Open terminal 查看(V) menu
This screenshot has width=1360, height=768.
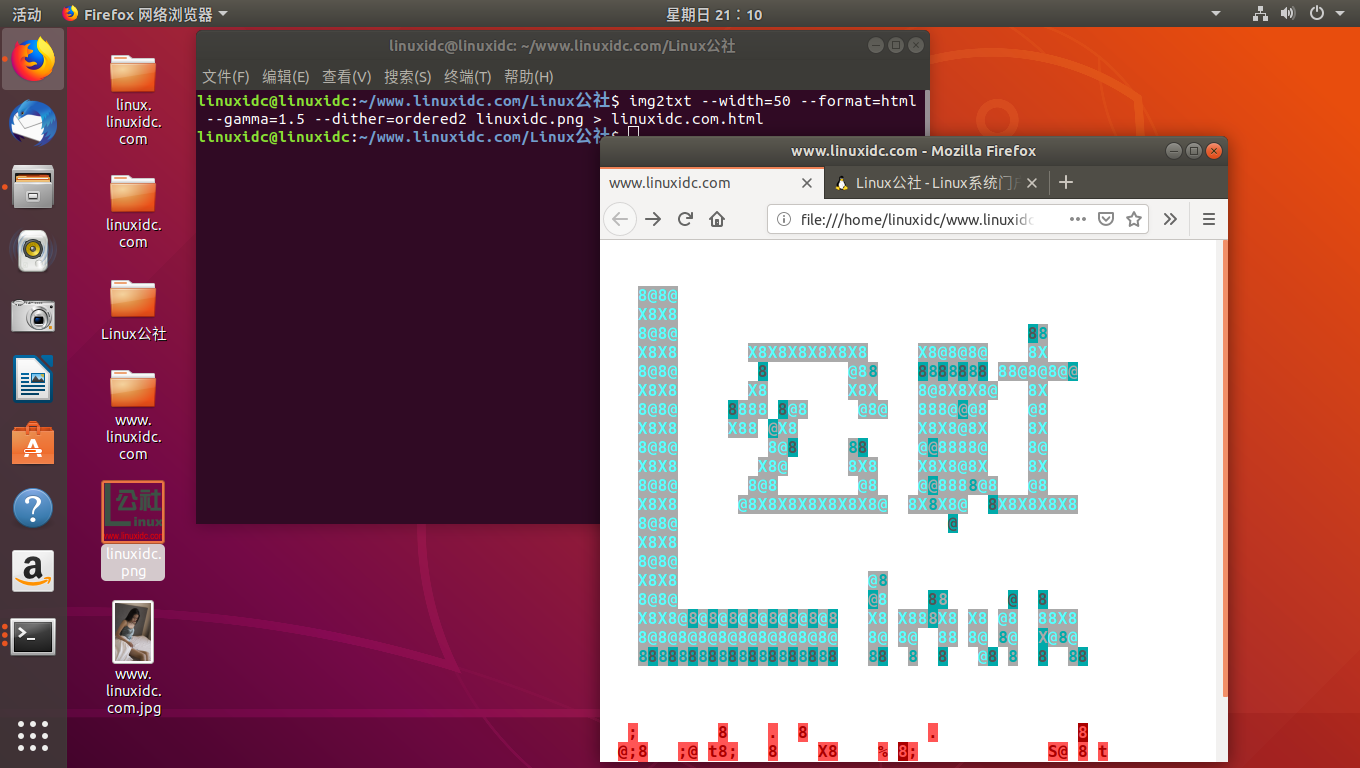[347, 77]
